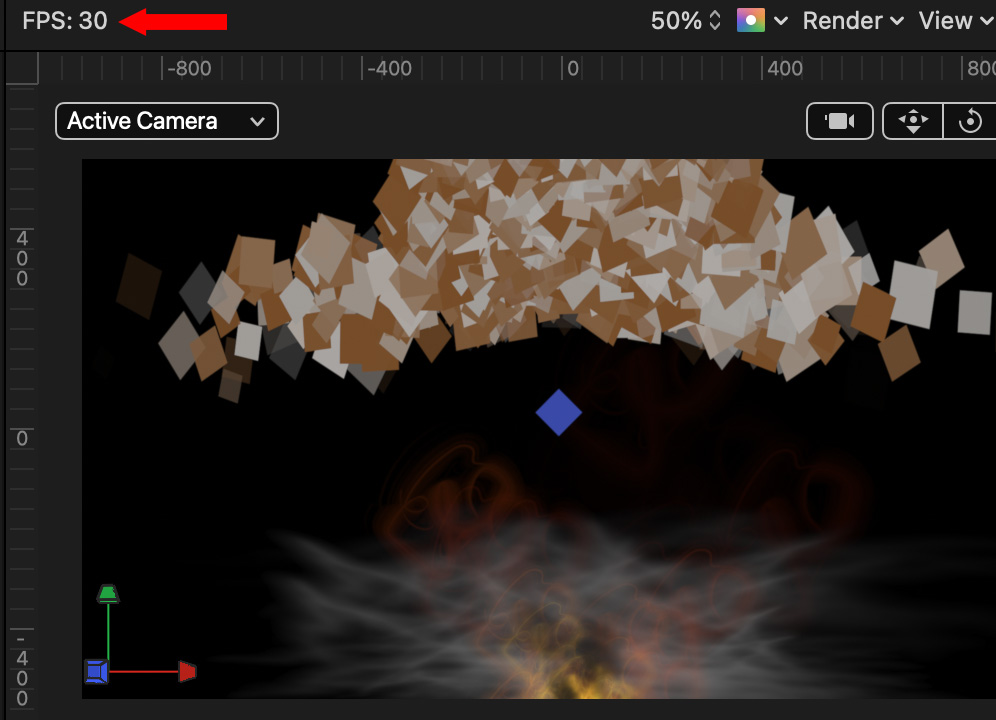Image resolution: width=996 pixels, height=720 pixels.
Task: Click the camera icon button in canvas
Action: pos(839,121)
